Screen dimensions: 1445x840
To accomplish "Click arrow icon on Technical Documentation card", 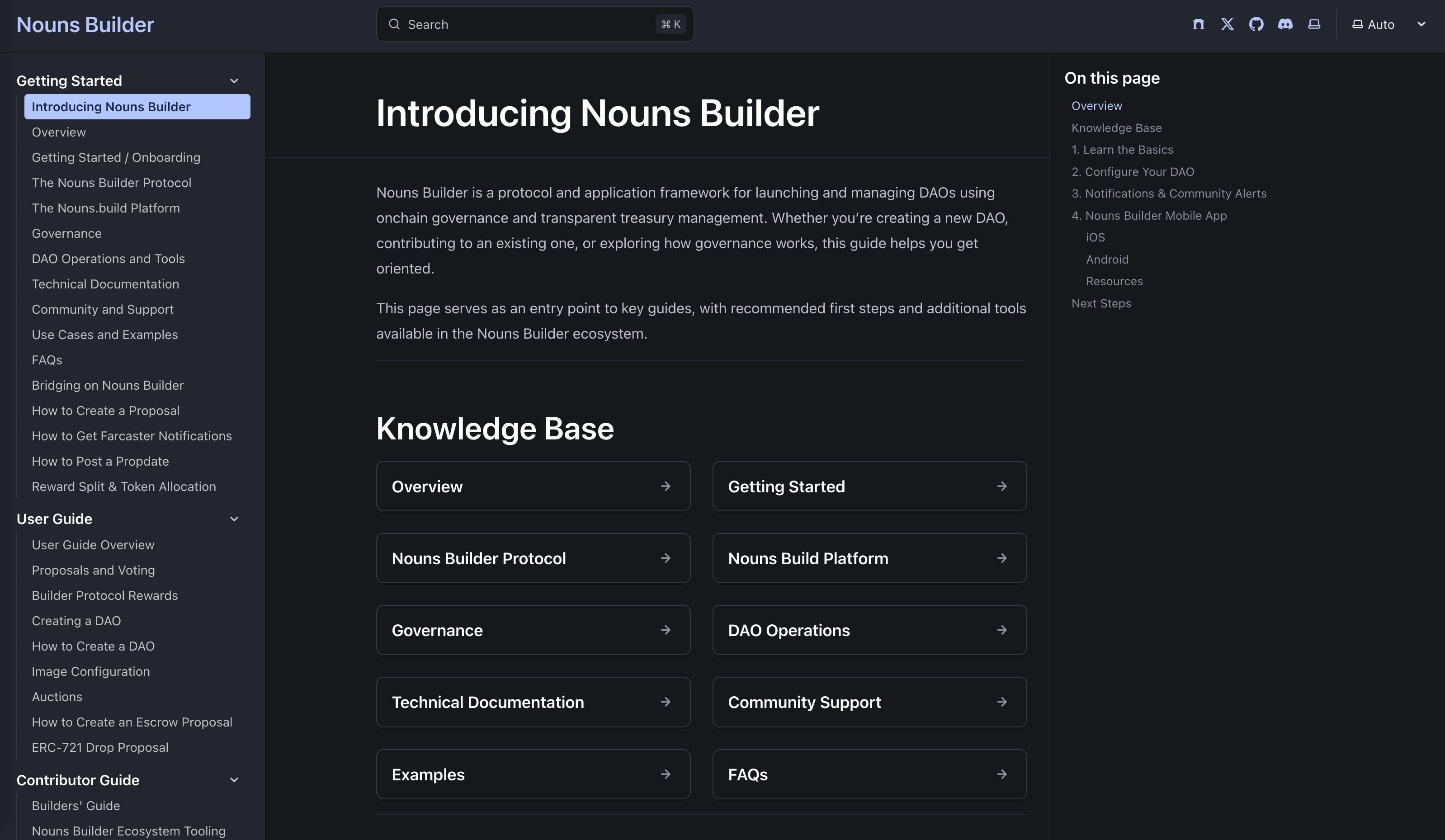I will (665, 702).
